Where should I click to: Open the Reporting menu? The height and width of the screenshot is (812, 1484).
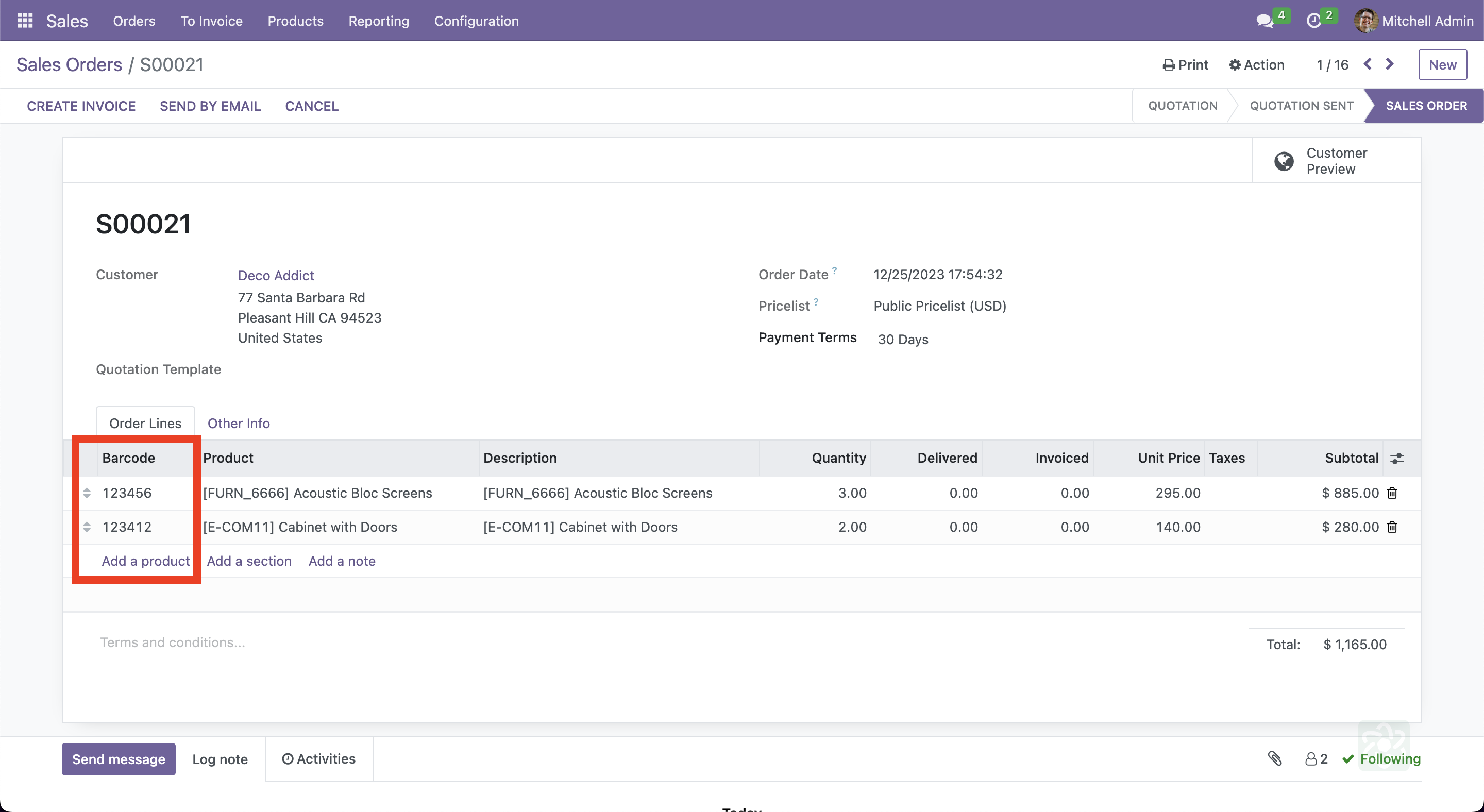[379, 21]
